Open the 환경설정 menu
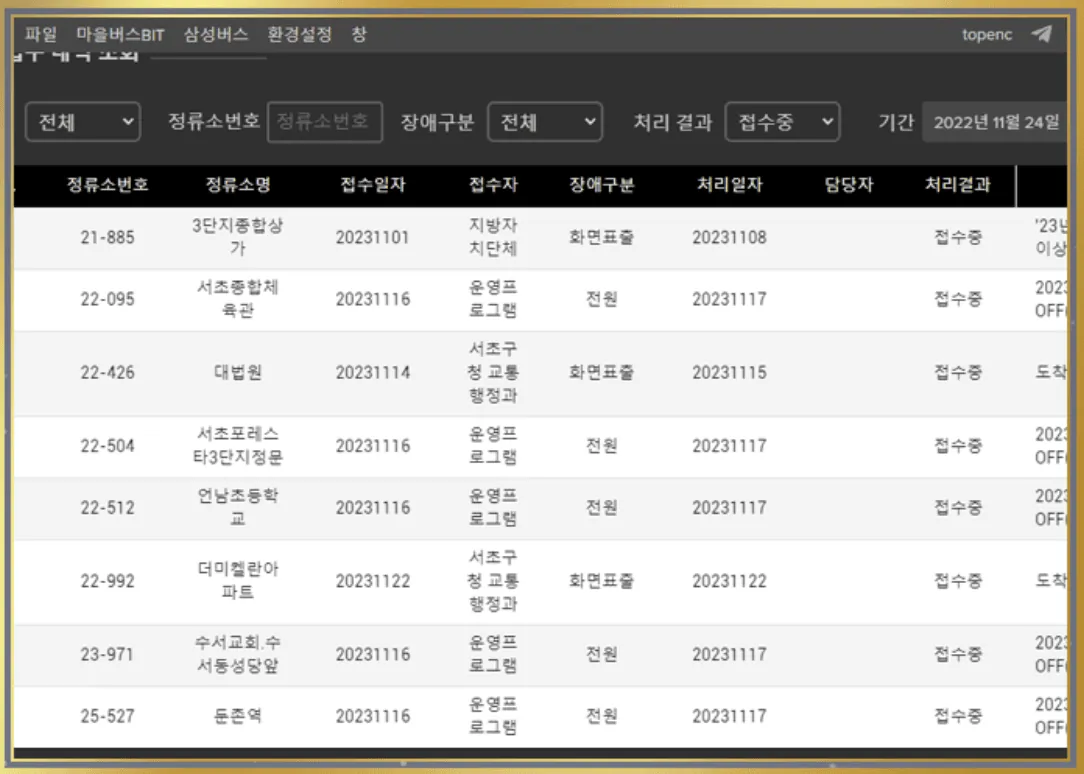This screenshot has height=774, width=1084. pyautogui.click(x=299, y=34)
